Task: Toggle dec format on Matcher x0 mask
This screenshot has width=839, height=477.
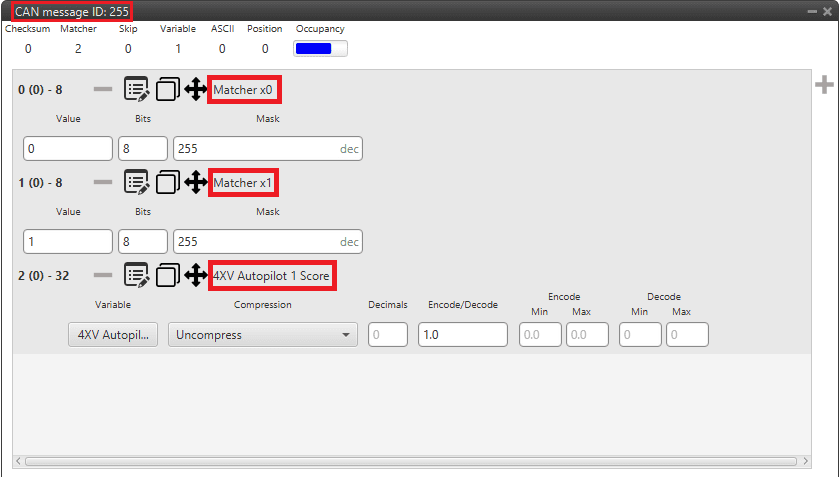Action: point(348,149)
